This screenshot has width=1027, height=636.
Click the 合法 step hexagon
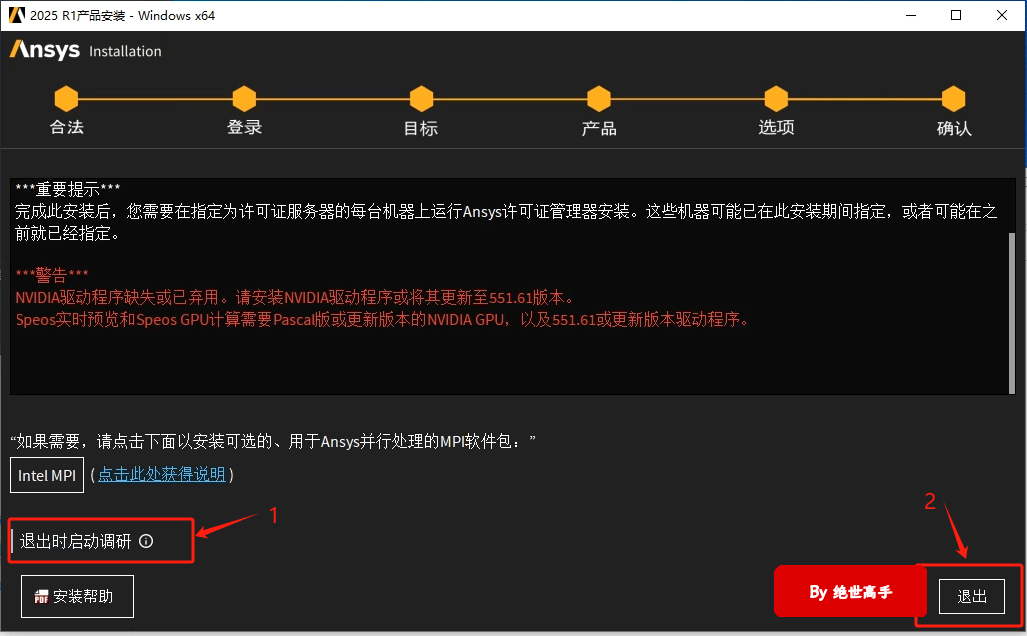[x=66, y=99]
